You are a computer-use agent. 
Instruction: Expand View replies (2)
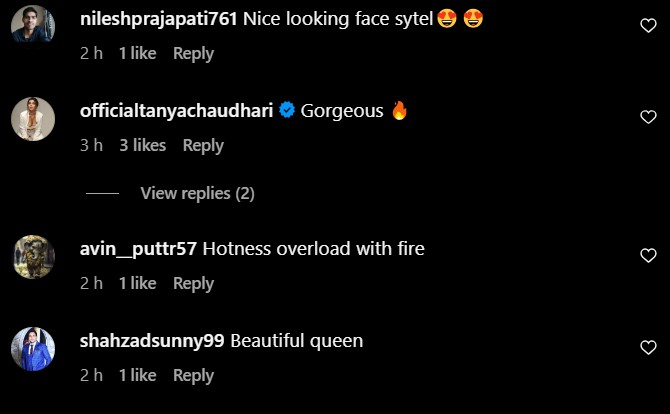pyautogui.click(x=197, y=193)
